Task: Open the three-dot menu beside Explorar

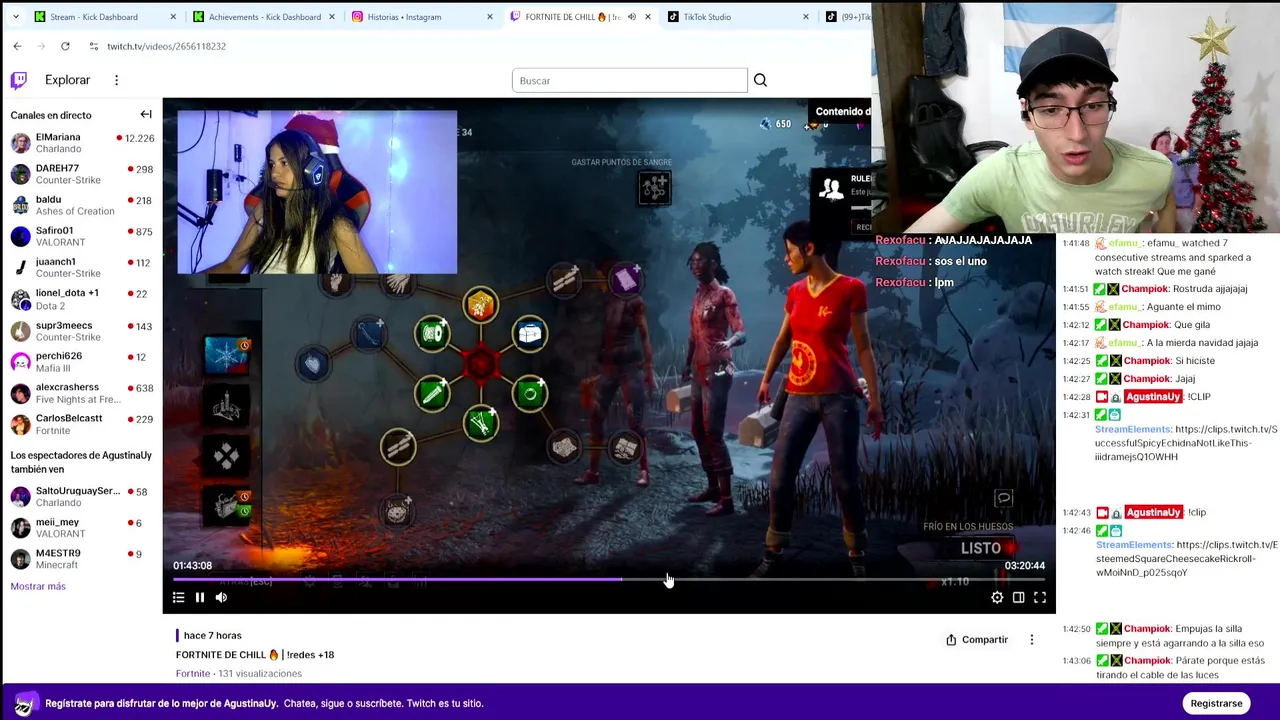Action: click(x=116, y=80)
